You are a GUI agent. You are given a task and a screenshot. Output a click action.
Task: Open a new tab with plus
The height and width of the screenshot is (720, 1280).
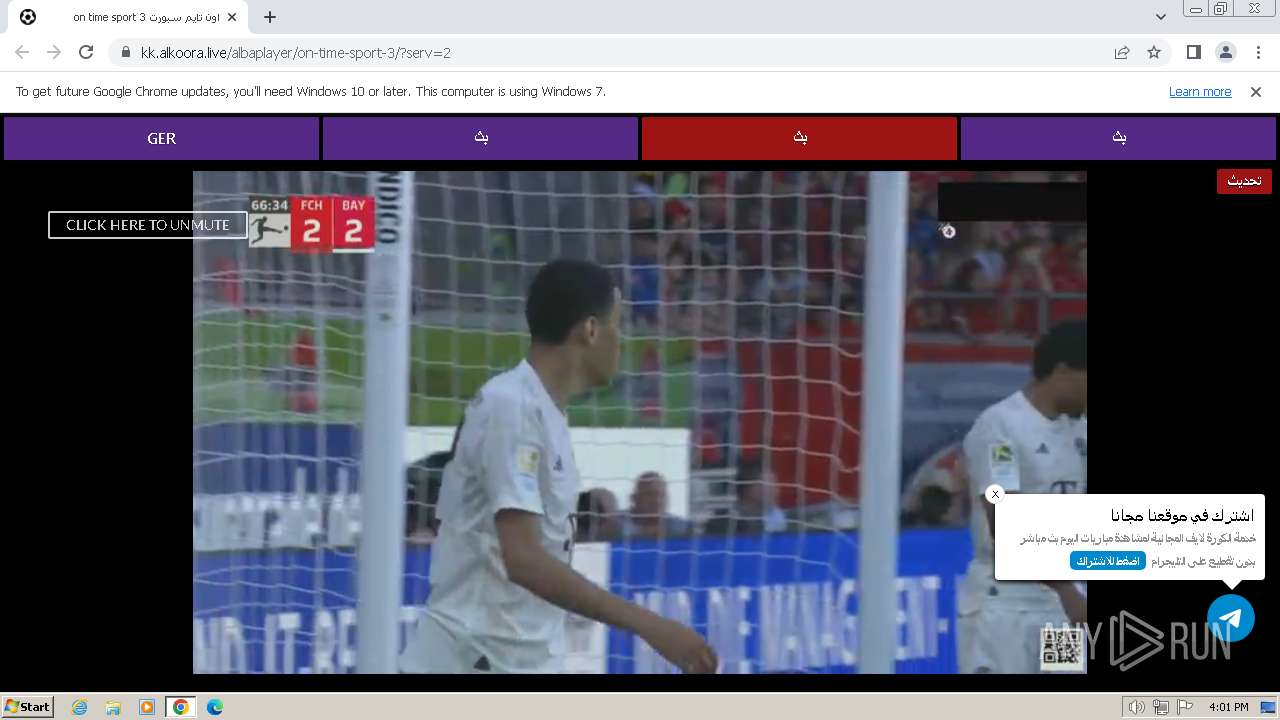point(270,17)
